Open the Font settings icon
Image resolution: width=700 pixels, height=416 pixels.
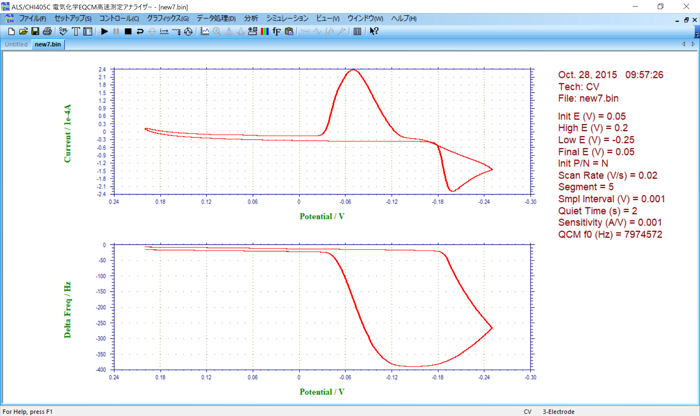(x=277, y=31)
